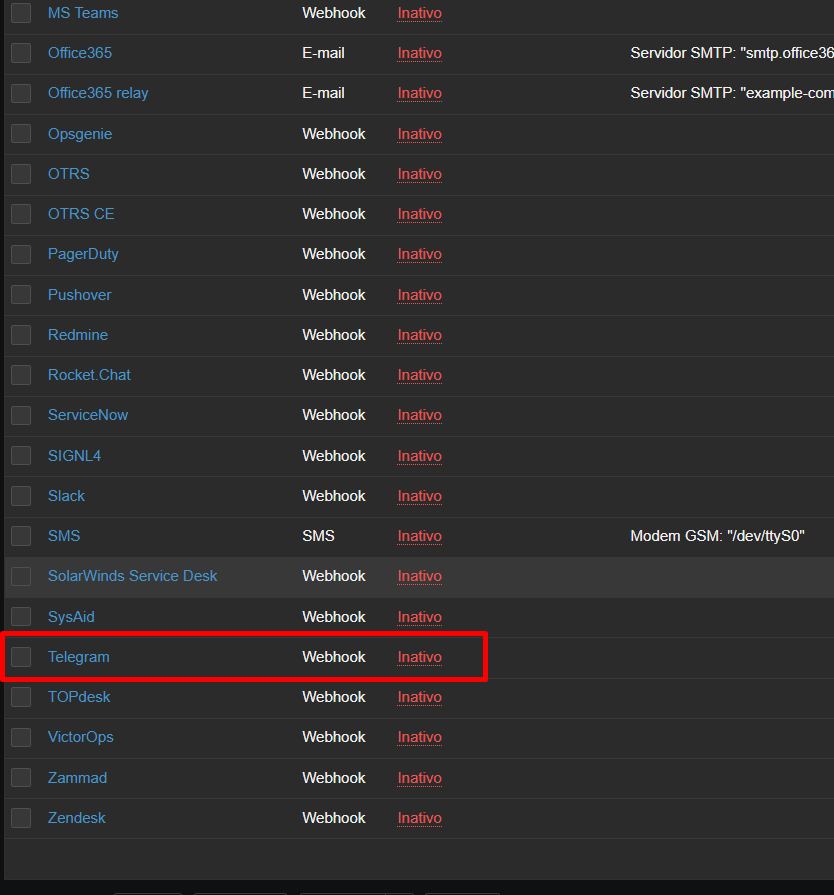Click Inativo status beside Opsgenie
This screenshot has width=834, height=895.
pyautogui.click(x=420, y=134)
